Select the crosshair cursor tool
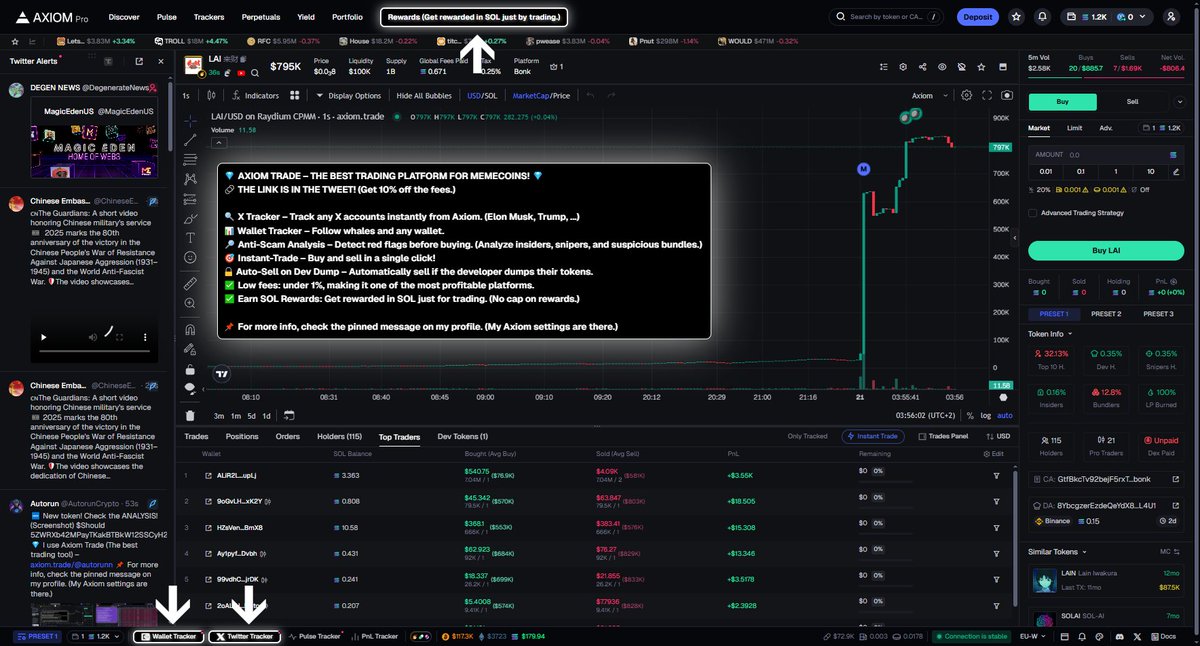The height and width of the screenshot is (646, 1200). 190,119
